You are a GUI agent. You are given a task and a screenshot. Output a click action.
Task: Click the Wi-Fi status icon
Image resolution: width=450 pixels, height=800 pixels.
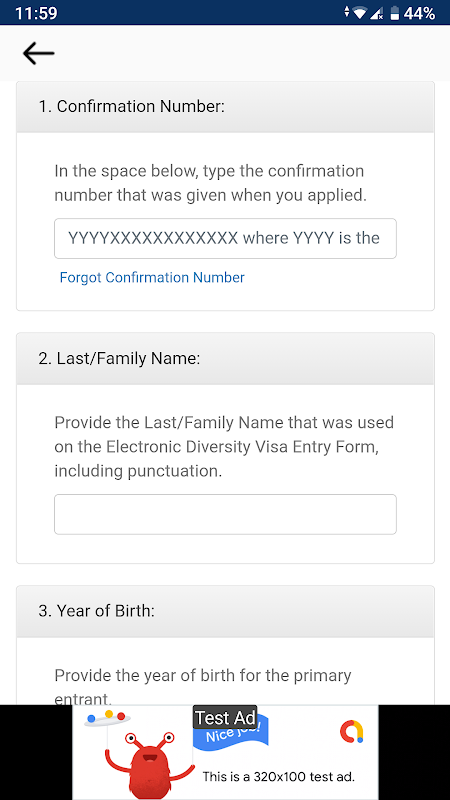tap(360, 13)
